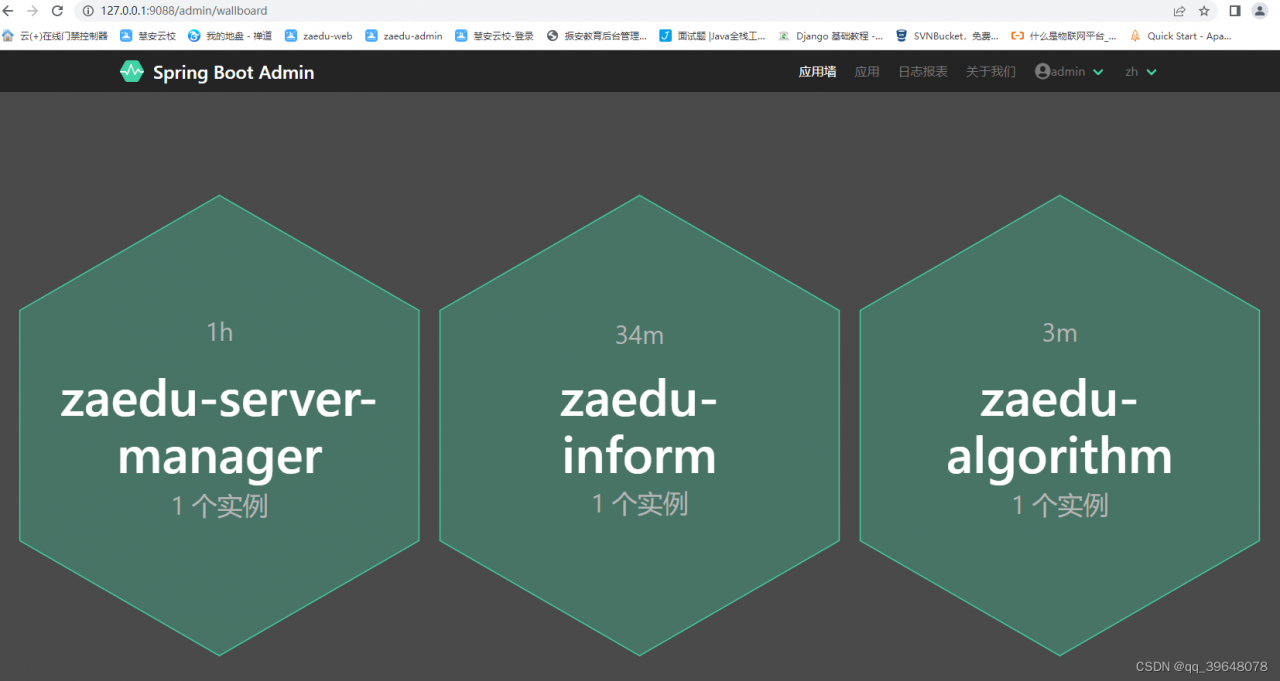The height and width of the screenshot is (681, 1280).
Task: Open the 关于我们 about menu item
Action: click(x=990, y=72)
